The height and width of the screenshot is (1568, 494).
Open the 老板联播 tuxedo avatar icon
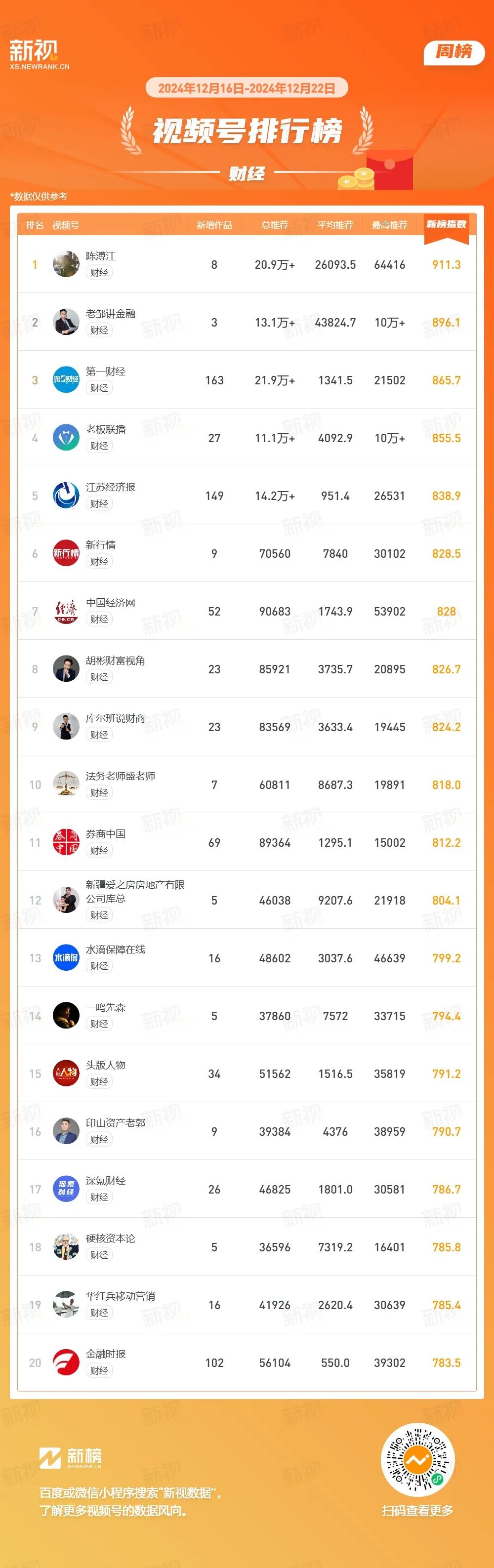point(66,437)
